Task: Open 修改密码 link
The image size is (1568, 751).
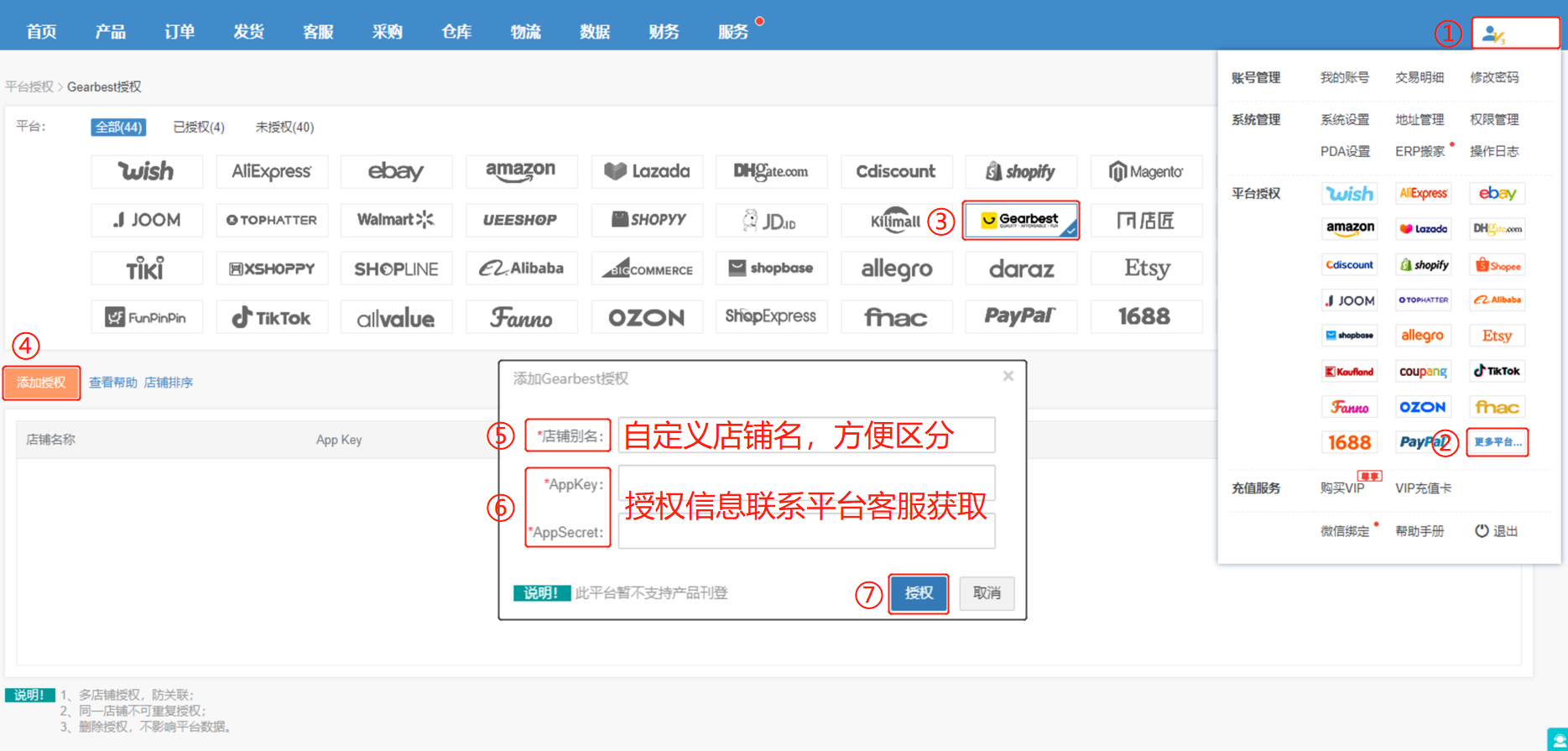Action: [x=1494, y=77]
